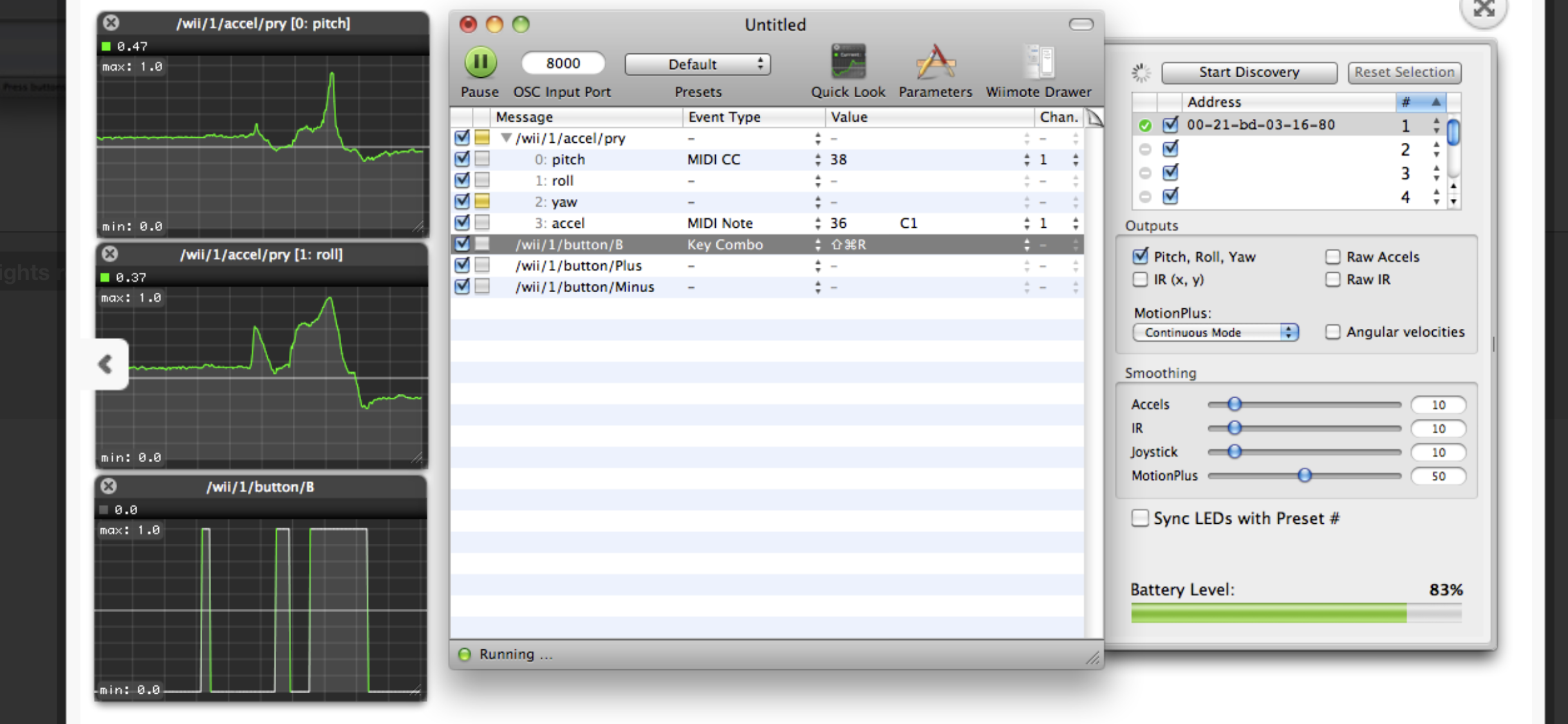
Task: Click the OSC Input Port field
Action: [563, 63]
